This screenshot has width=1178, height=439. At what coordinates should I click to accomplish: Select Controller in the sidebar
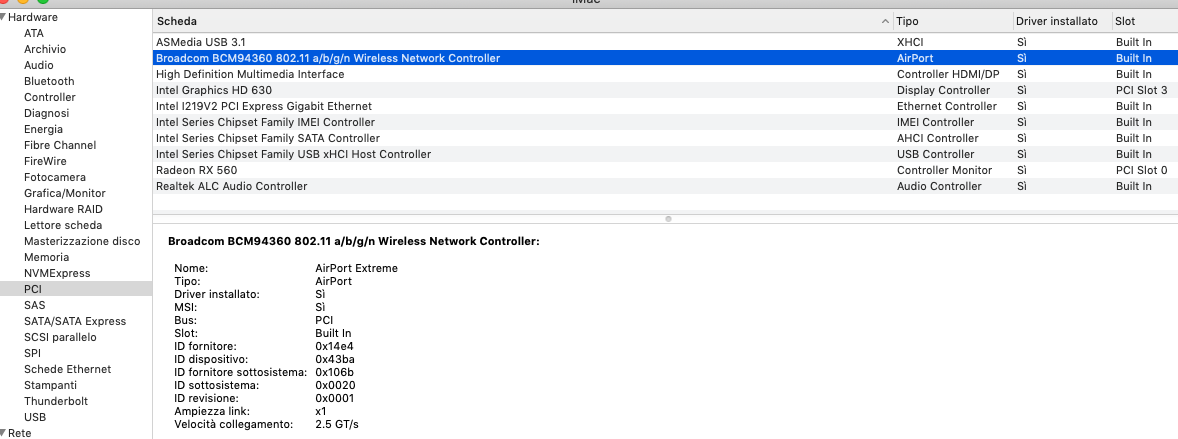point(50,97)
